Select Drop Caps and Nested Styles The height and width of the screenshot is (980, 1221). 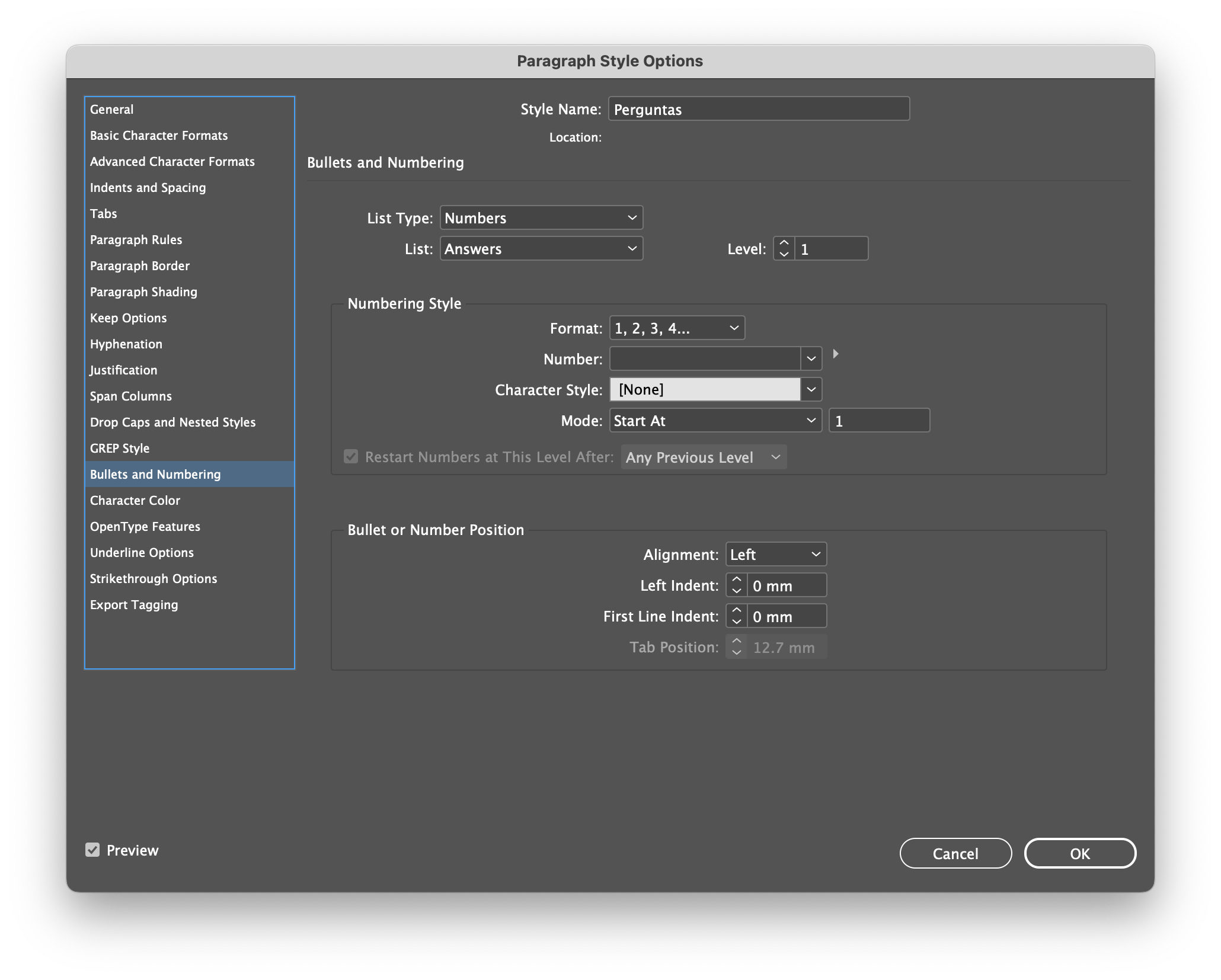172,422
